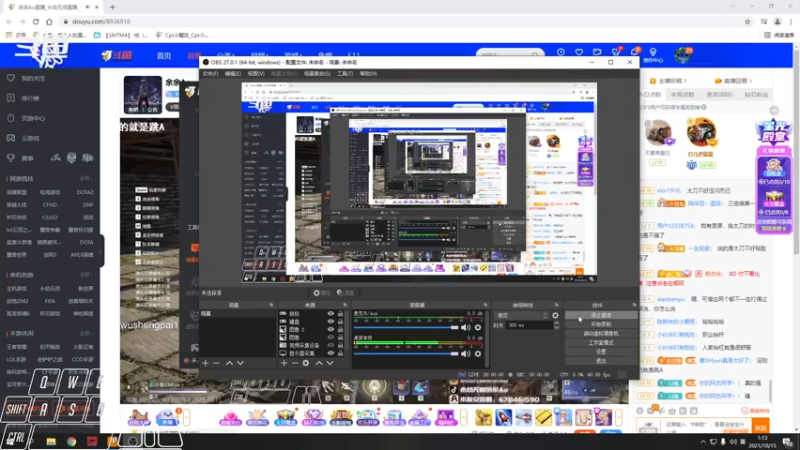800x450 pixels.
Task: Click Properties gear button above Scenes panel
Action: 322,293
